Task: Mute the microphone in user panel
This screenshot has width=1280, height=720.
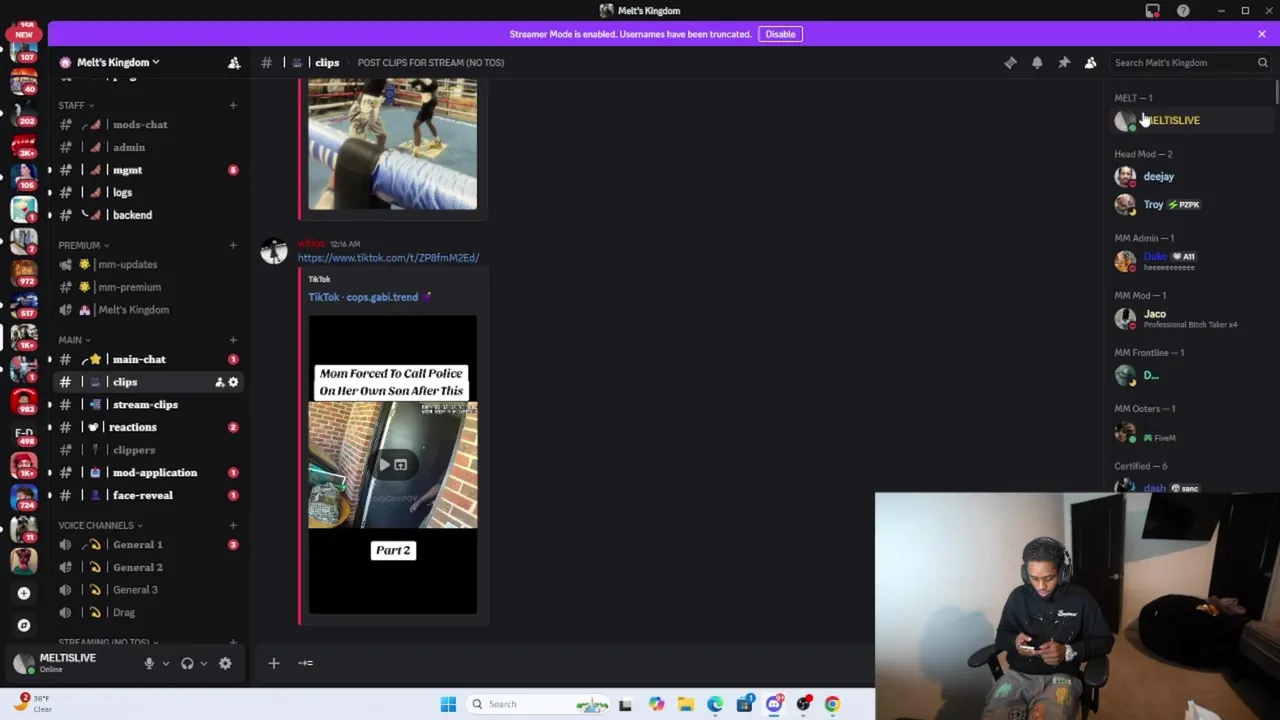Action: click(x=149, y=663)
